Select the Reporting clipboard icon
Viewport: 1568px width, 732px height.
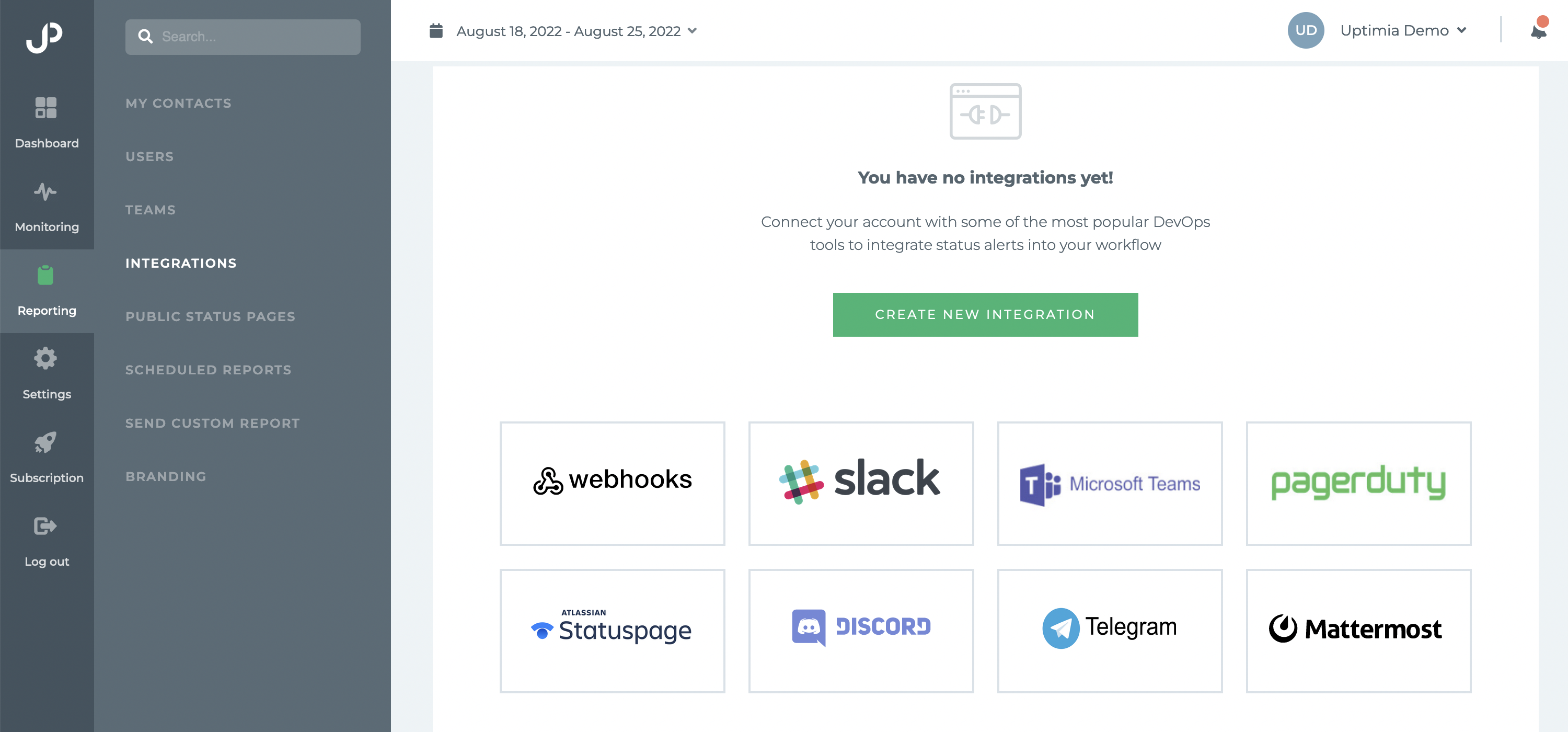tap(45, 275)
